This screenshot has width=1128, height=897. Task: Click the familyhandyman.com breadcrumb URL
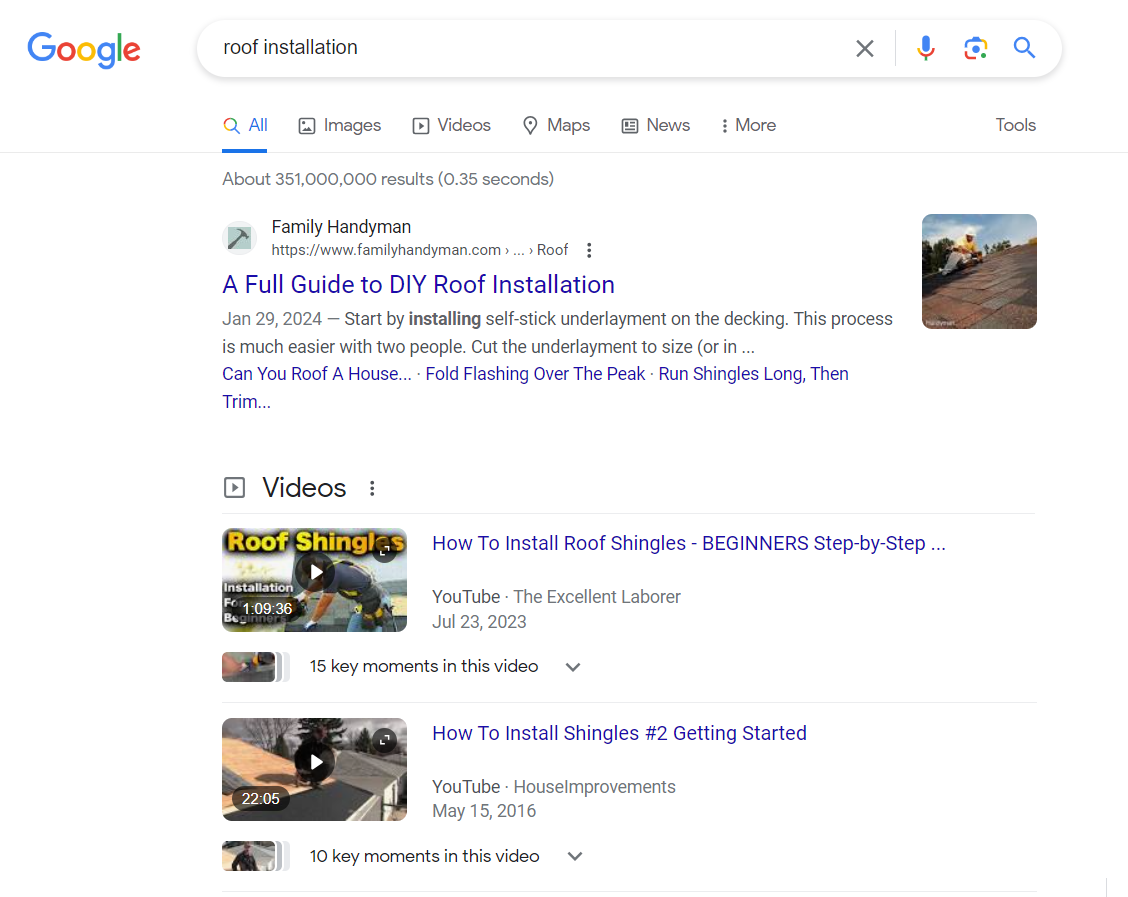[419, 250]
